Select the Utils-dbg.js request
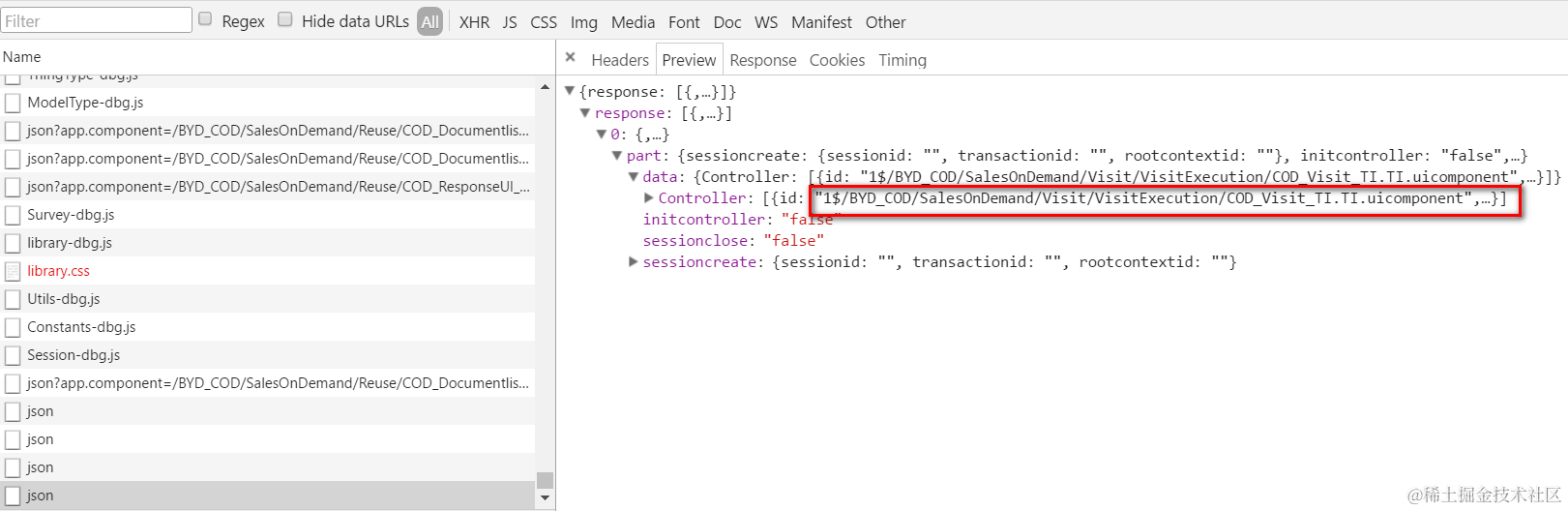This screenshot has height=511, width=1568. click(x=267, y=299)
